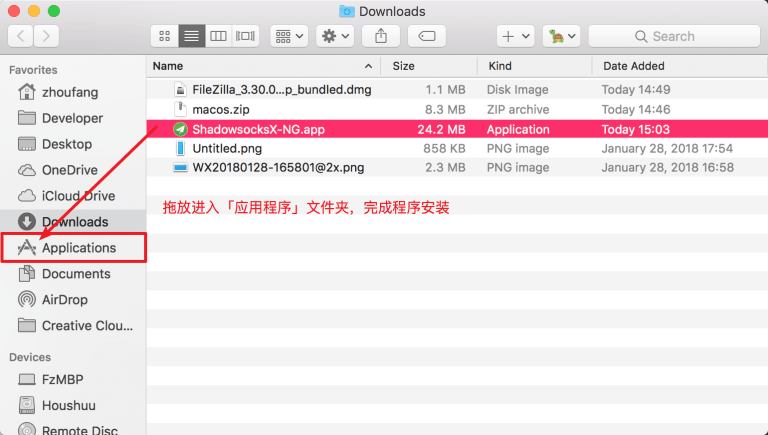Click the Desktop sidebar icon
Screen dimensions: 768x435
click(26, 144)
